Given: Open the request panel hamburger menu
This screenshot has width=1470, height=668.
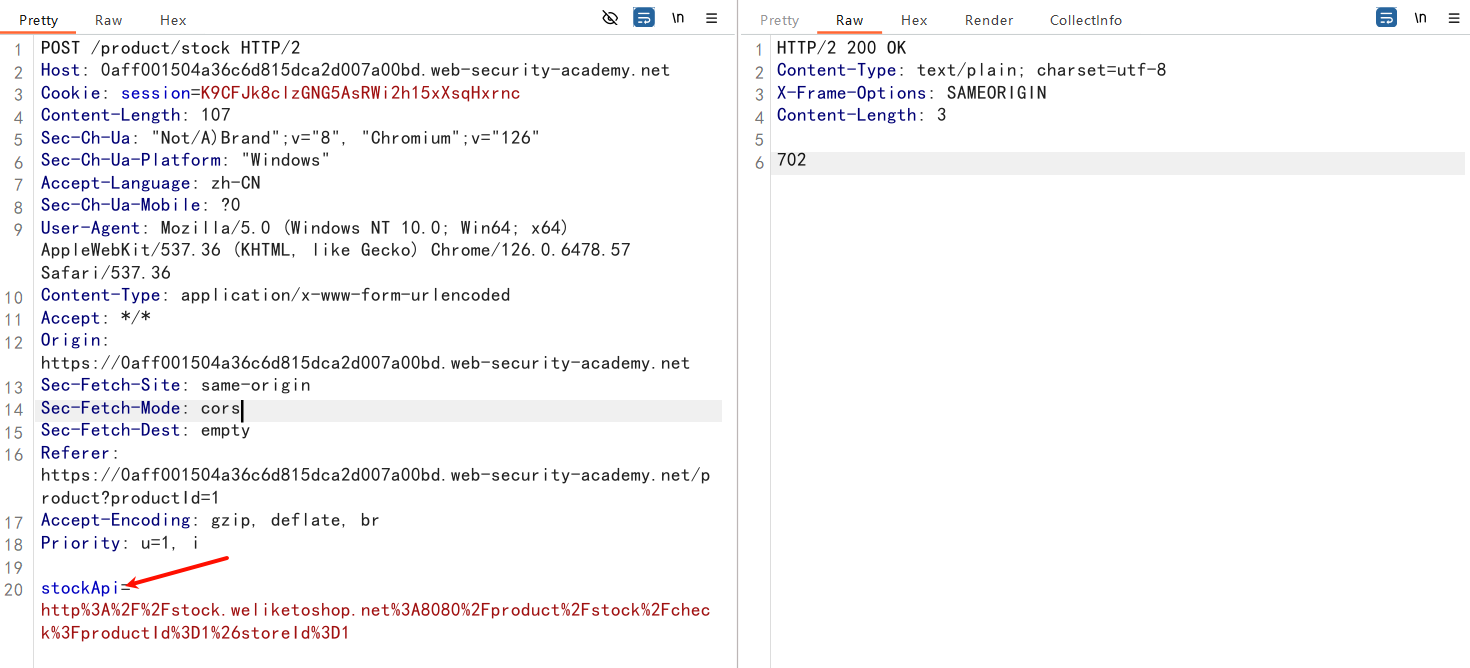Looking at the screenshot, I should tap(712, 18).
